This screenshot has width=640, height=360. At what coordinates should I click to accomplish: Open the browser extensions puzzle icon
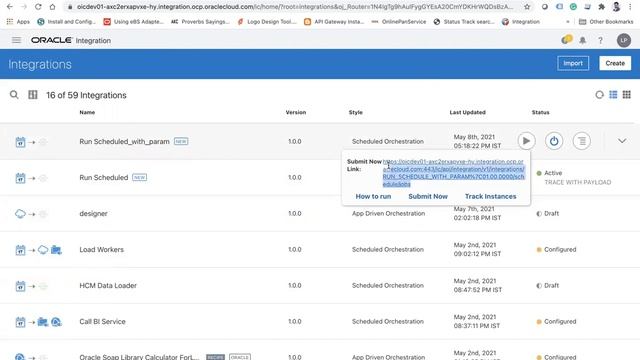point(601,7)
